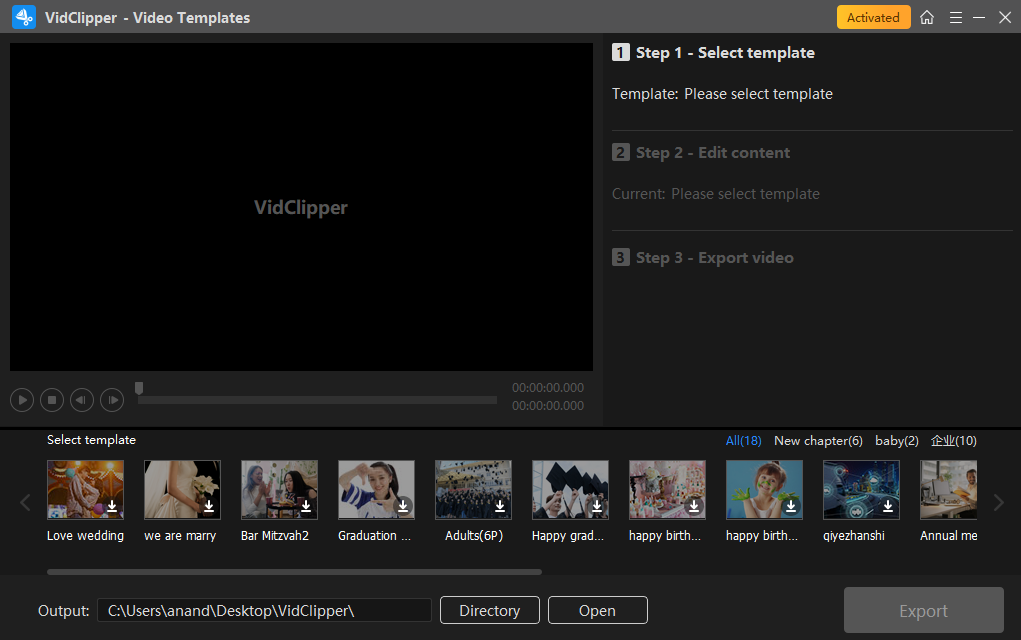Image resolution: width=1021 pixels, height=640 pixels.
Task: Step forward to the next frame
Action: (x=112, y=400)
